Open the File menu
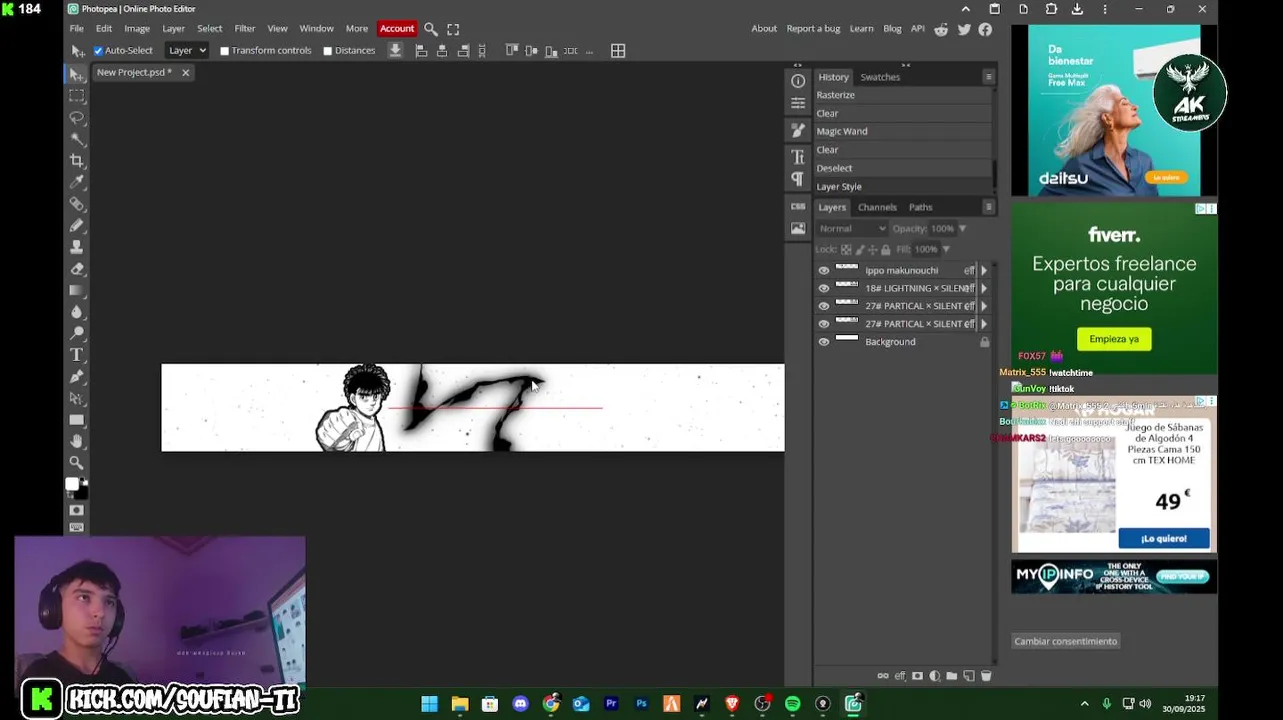The image size is (1283, 720). (x=76, y=29)
